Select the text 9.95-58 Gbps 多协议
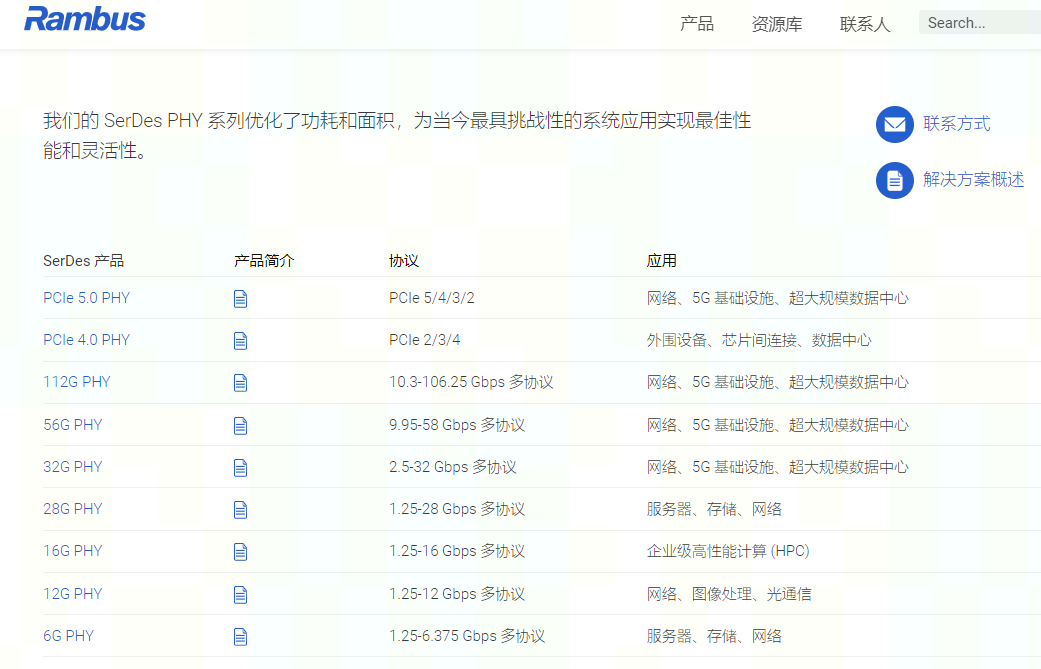The image size is (1041, 669). [x=457, y=425]
